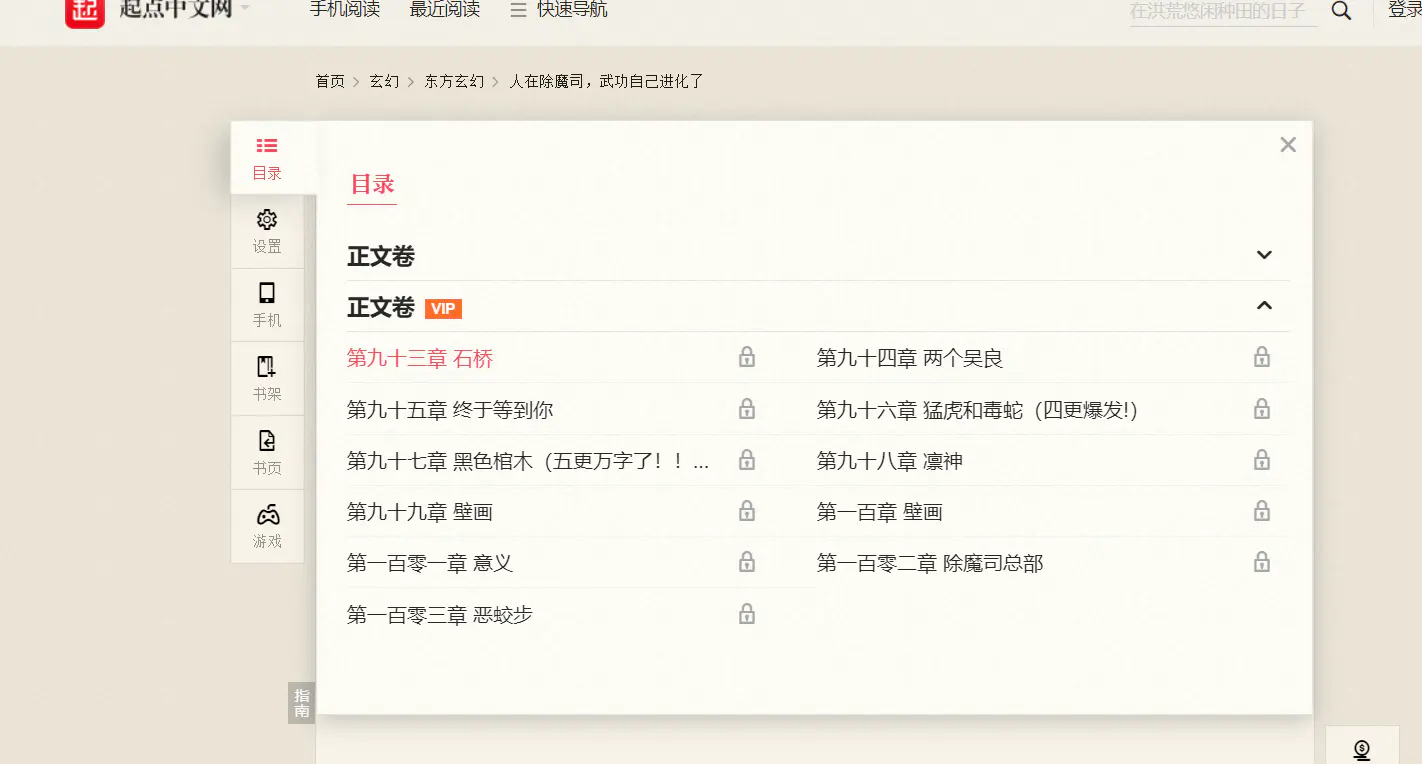
Task: Click lock icon beside 第九十七章 黑色棺木
Action: (747, 460)
